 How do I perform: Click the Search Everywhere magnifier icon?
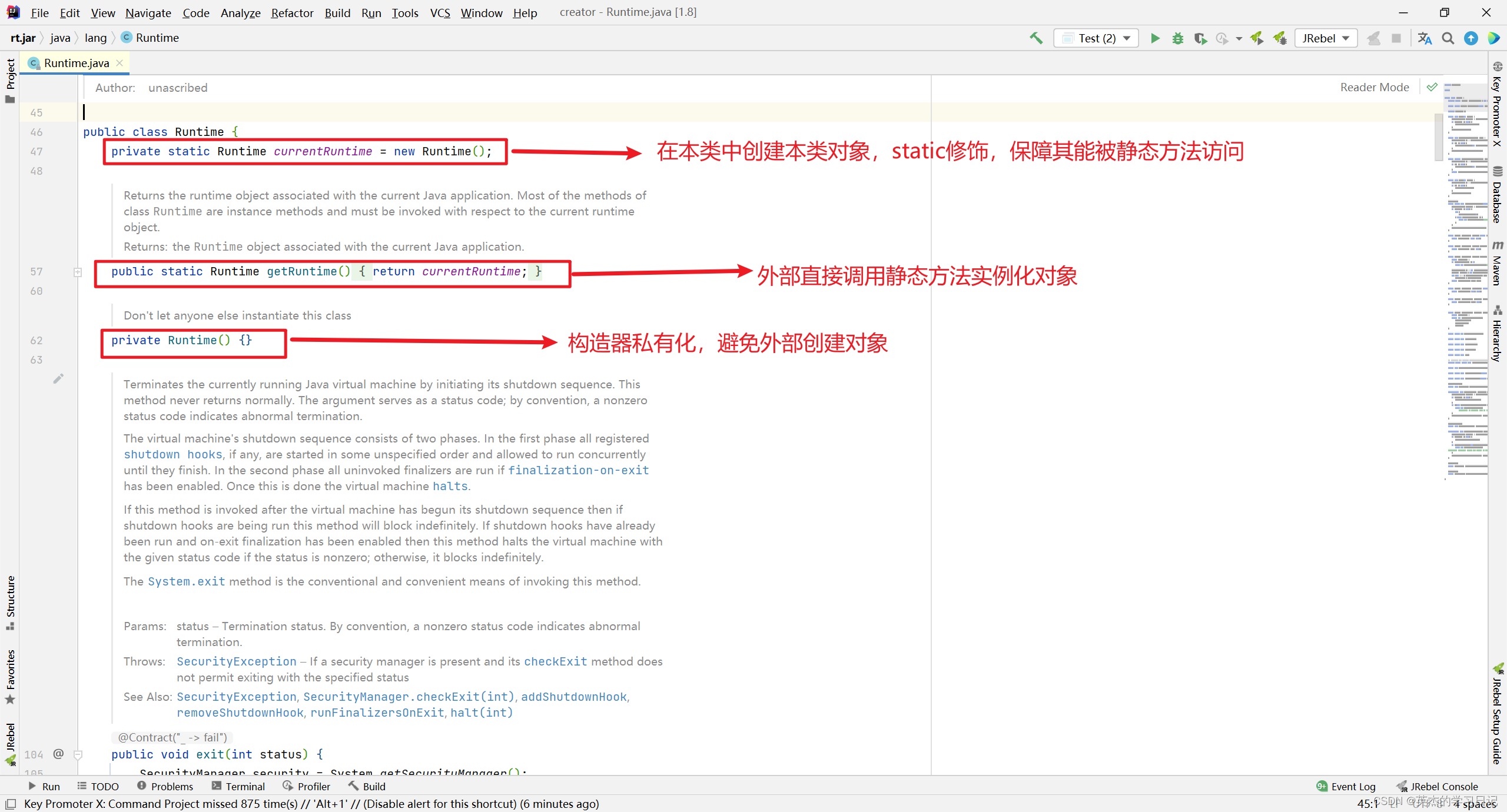tap(1448, 38)
